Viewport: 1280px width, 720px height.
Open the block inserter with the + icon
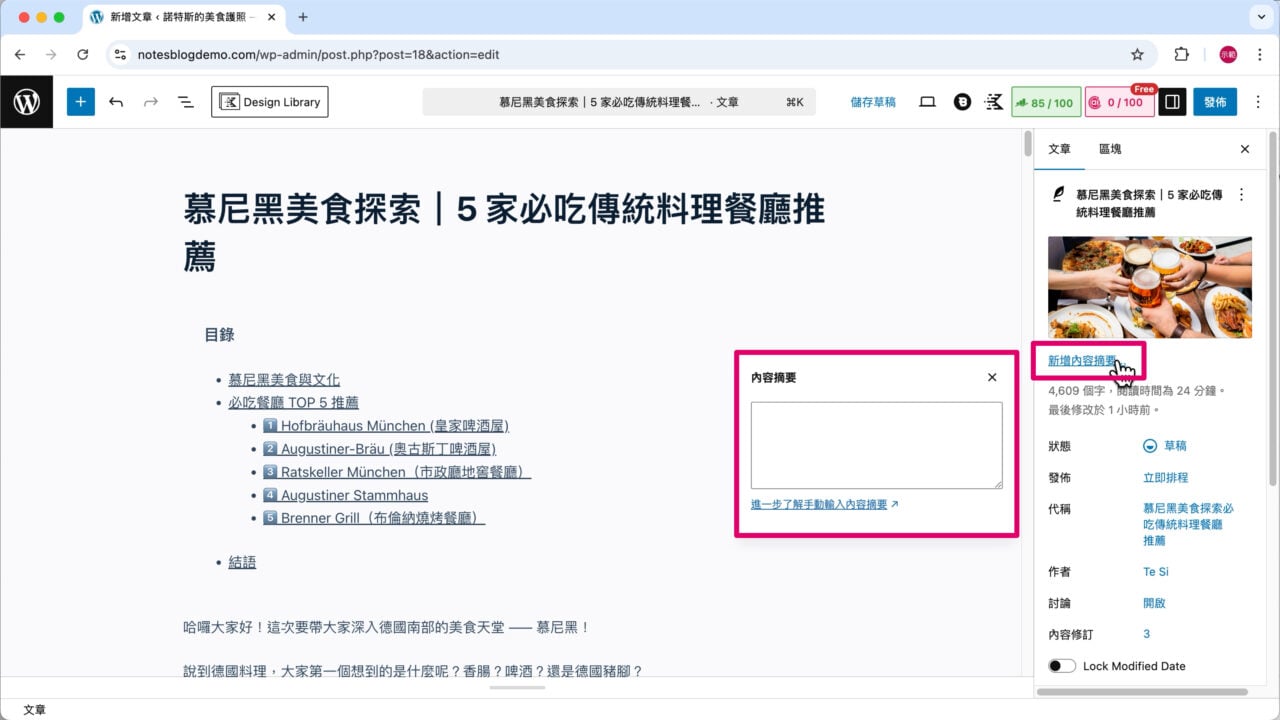click(80, 101)
